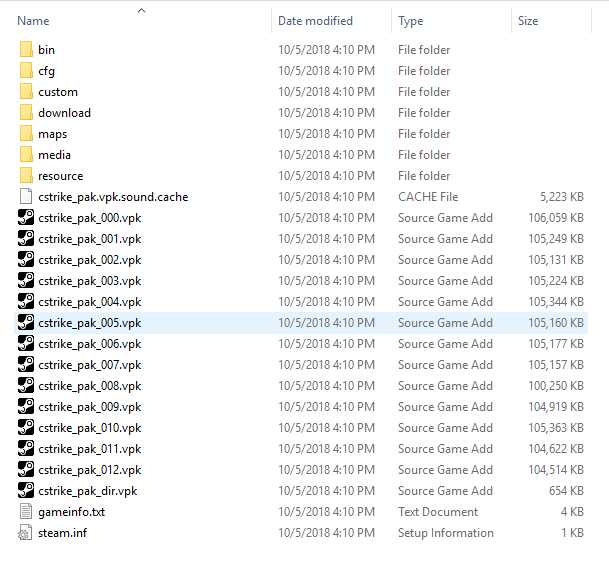Click the Type column header
The image size is (609, 569).
(x=410, y=21)
